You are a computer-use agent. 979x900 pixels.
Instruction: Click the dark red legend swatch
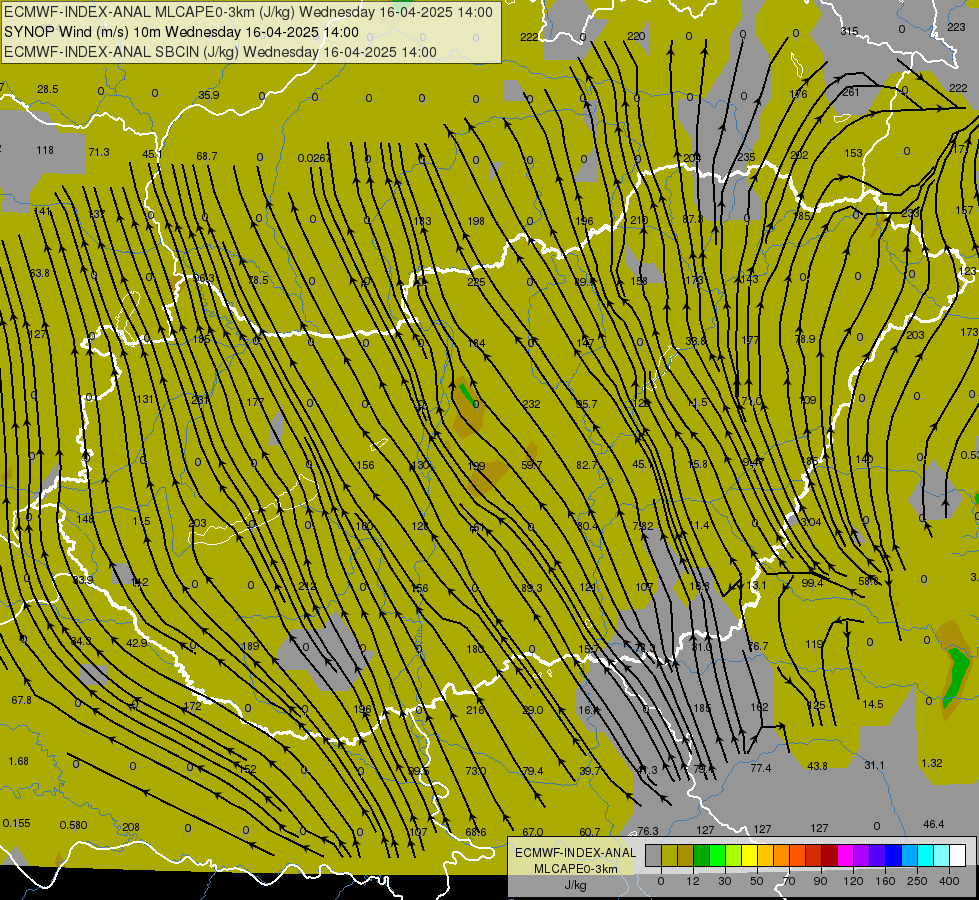click(829, 855)
